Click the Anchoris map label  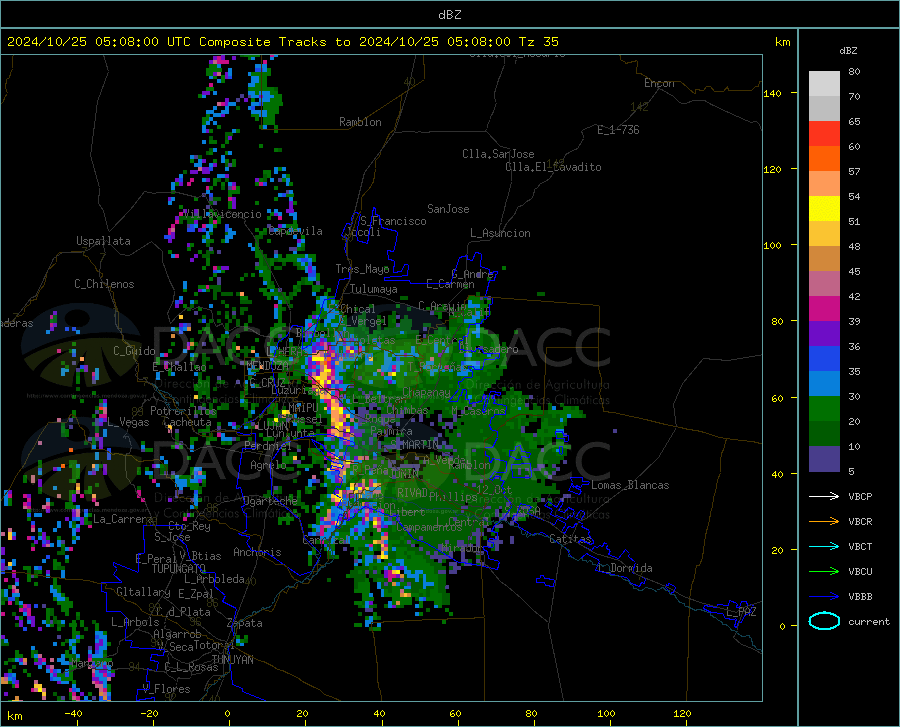click(257, 553)
